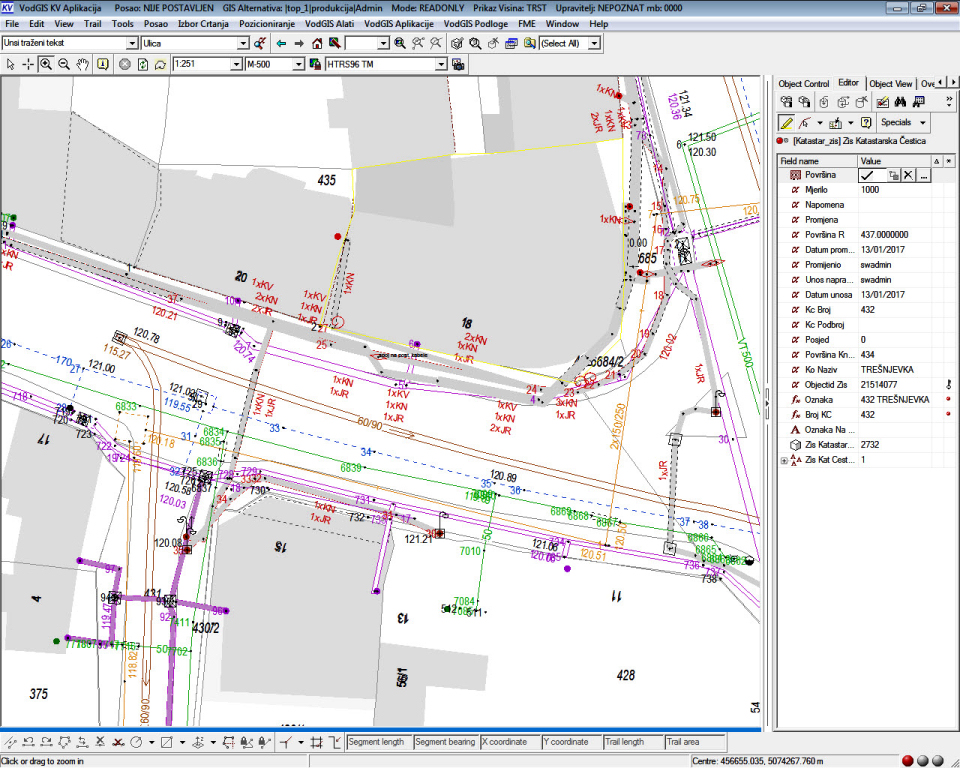This screenshot has height=768, width=960.
Task: Select the zoom out magnifier tool
Action: click(x=64, y=64)
